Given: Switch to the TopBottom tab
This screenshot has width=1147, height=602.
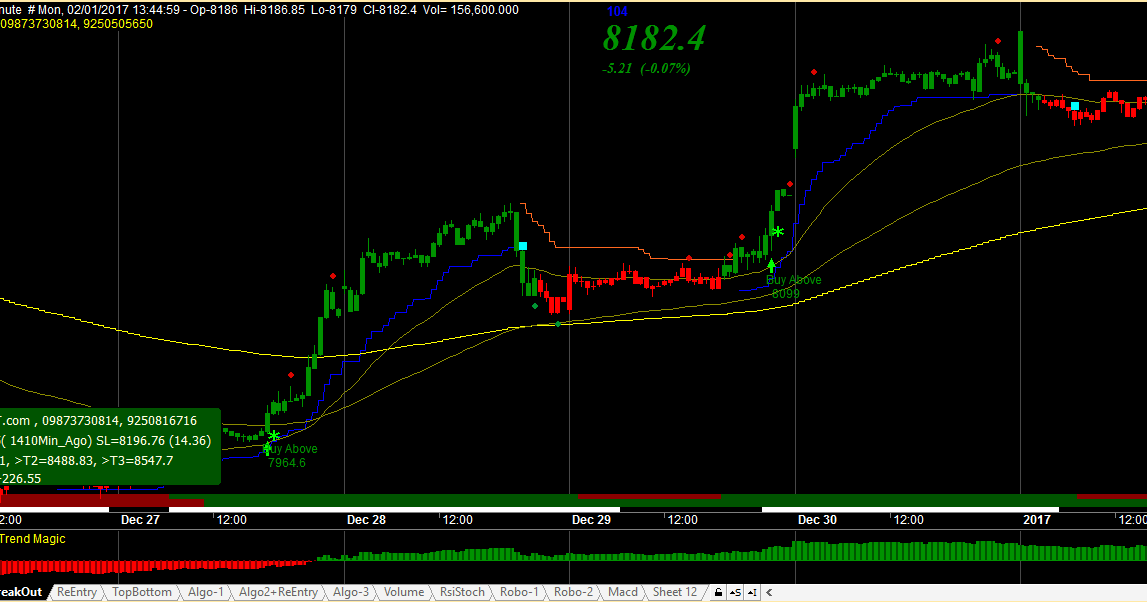Looking at the screenshot, I should click(142, 592).
